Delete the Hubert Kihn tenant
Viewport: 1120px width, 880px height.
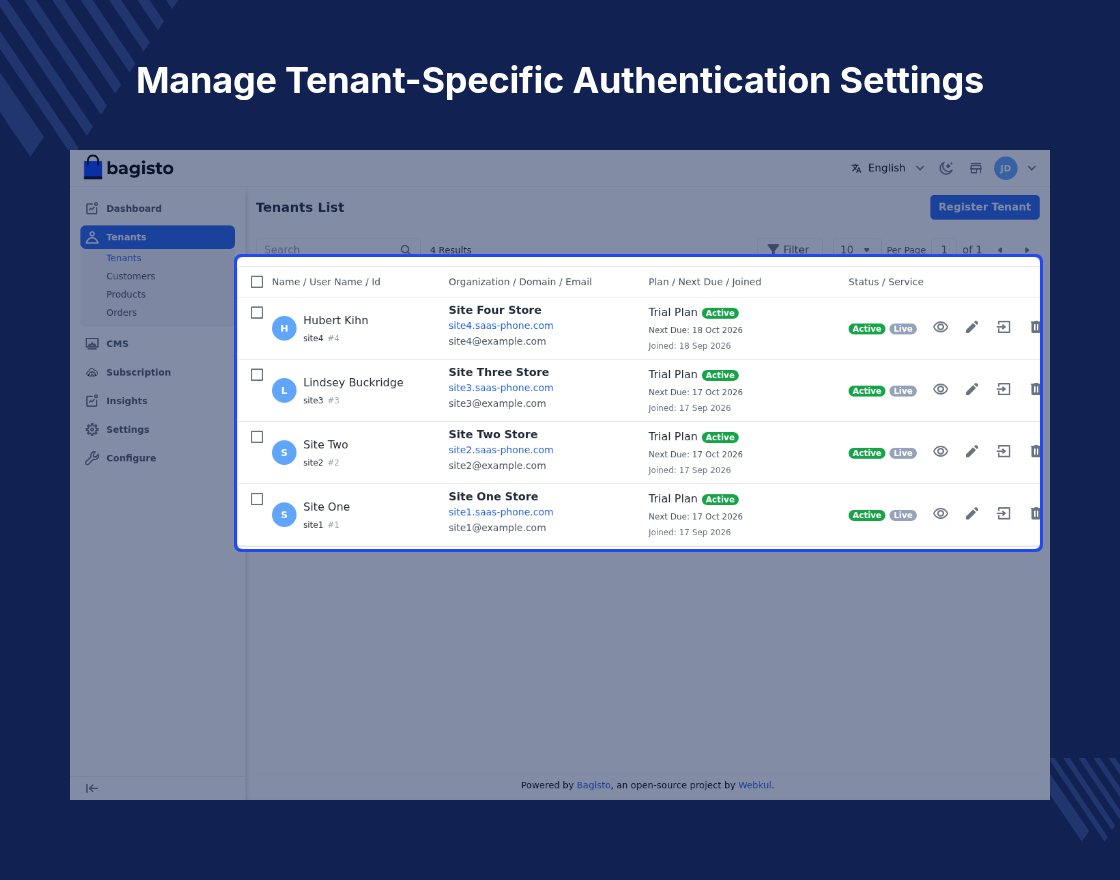coord(1034,327)
